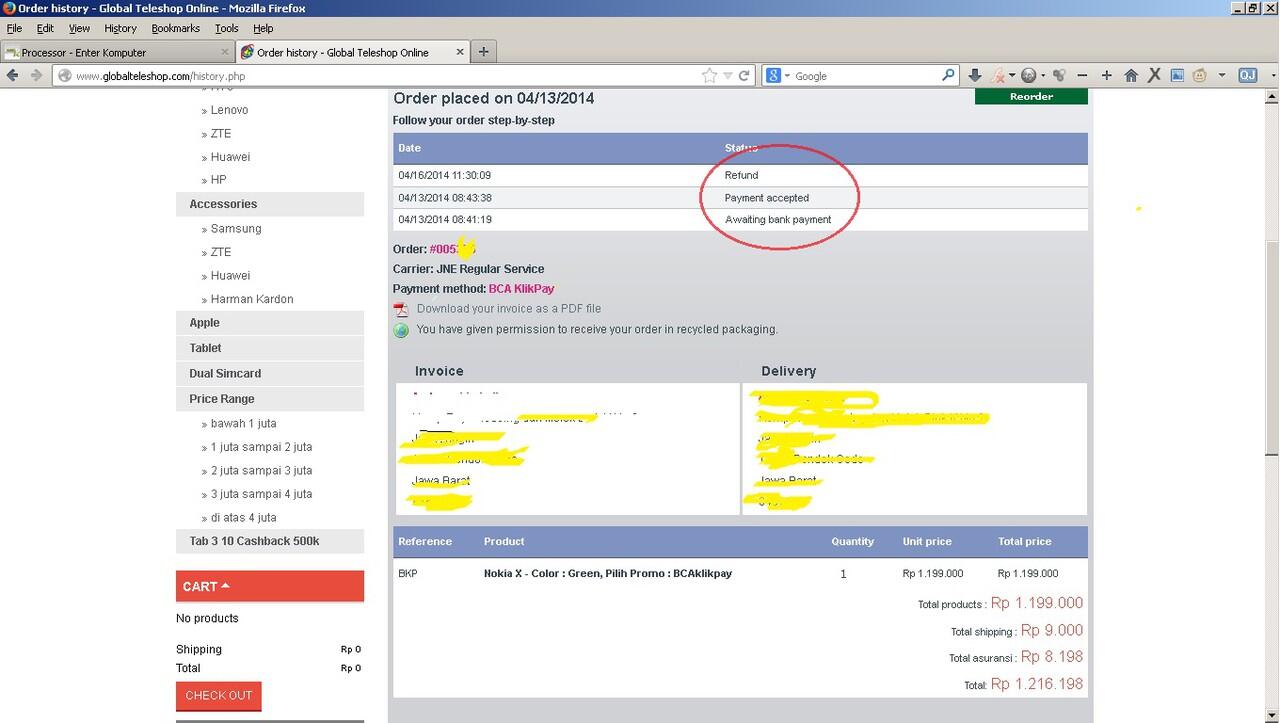Open the Apple category

pos(270,323)
